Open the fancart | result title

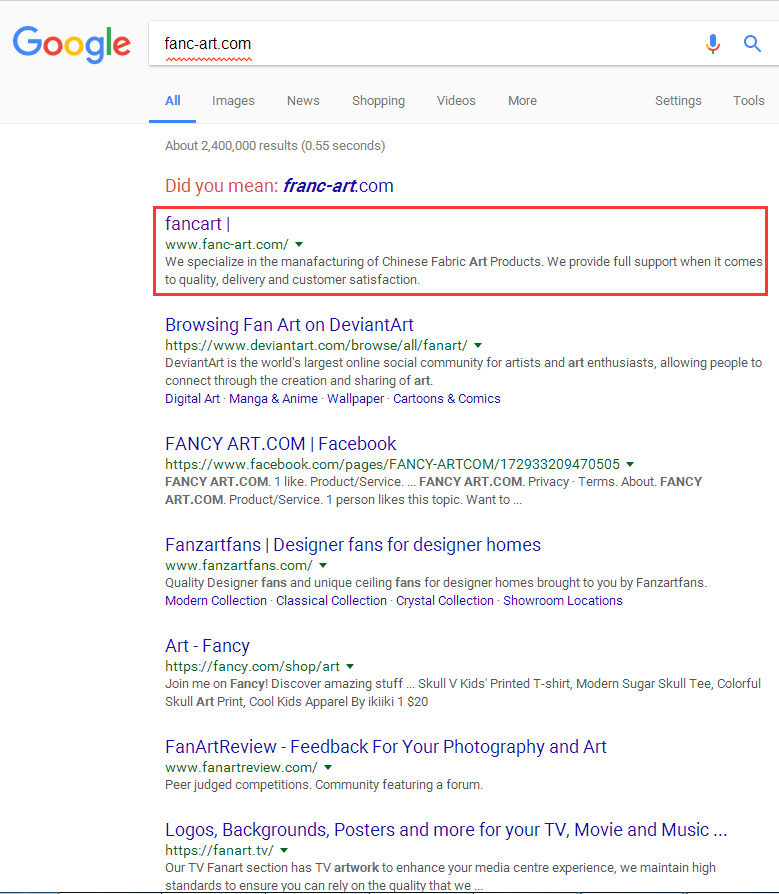tap(197, 224)
